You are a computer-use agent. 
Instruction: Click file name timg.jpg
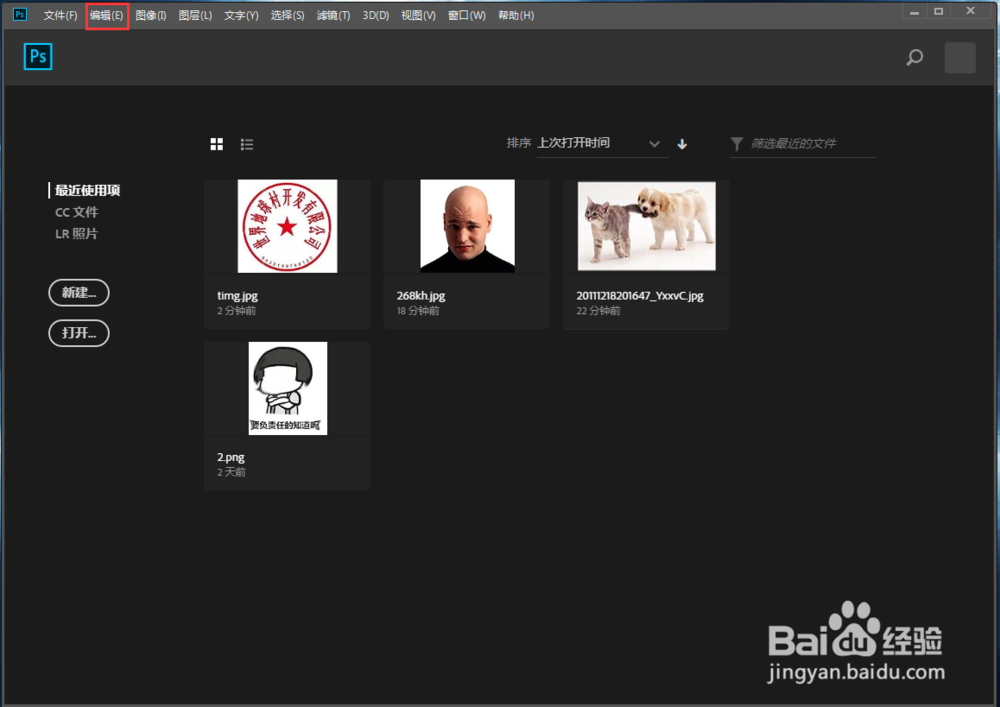point(237,296)
